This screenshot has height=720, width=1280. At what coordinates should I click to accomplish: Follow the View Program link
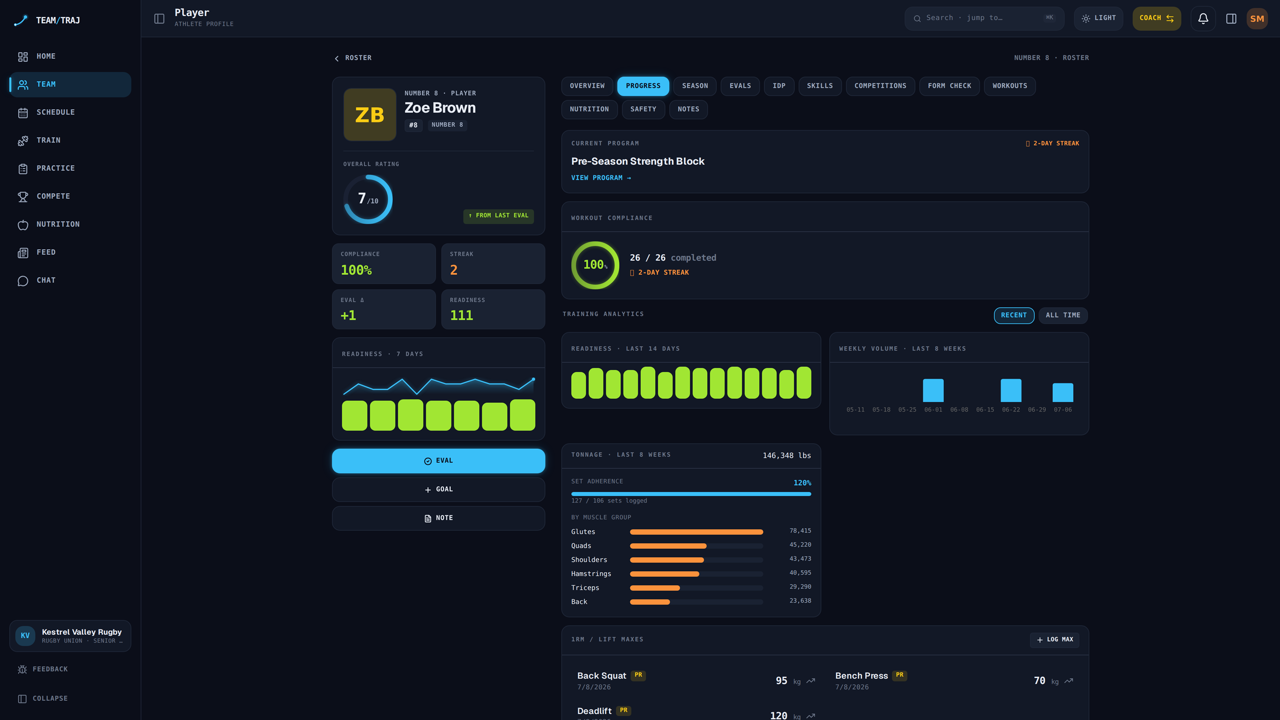[x=601, y=178]
